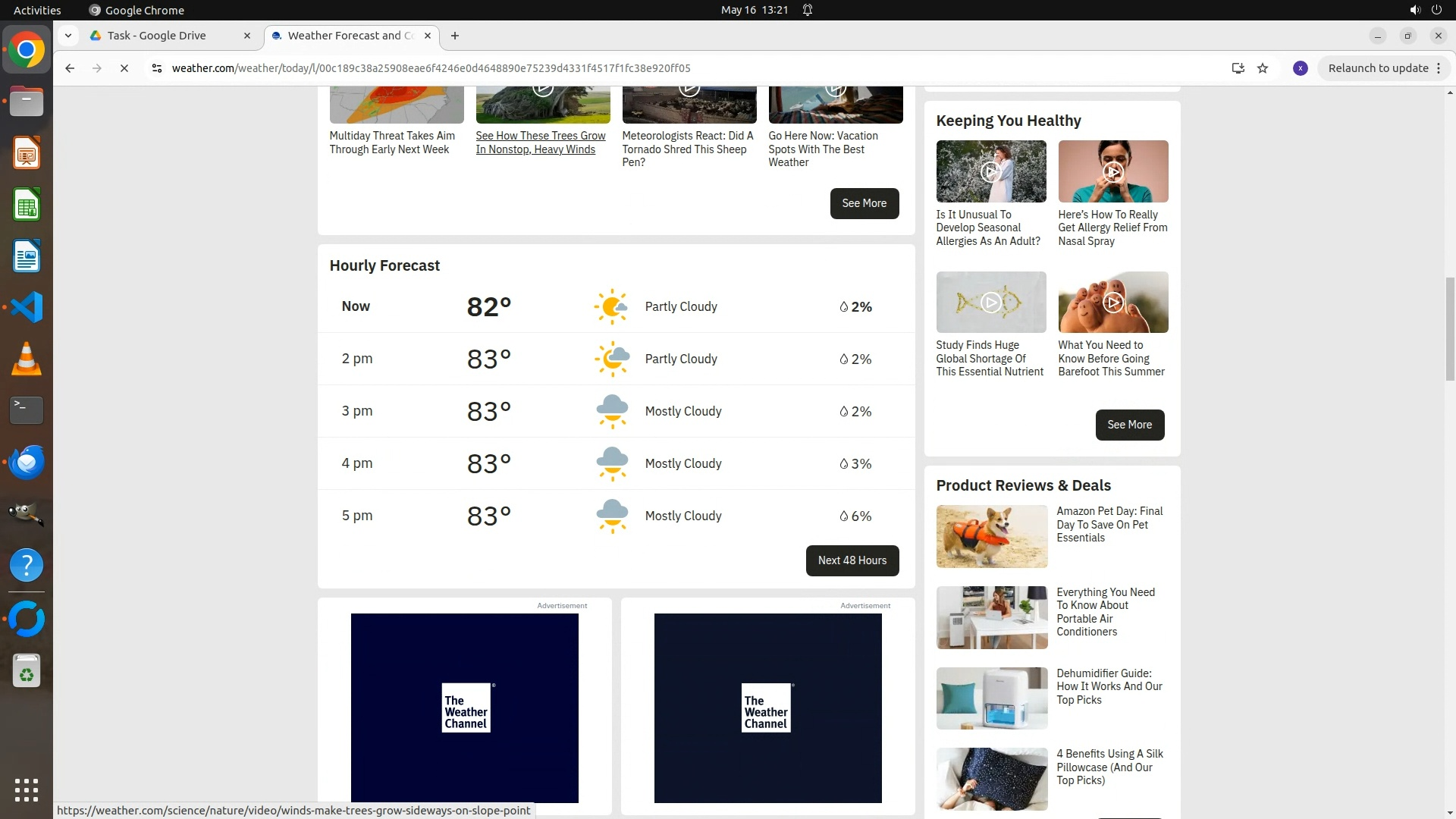Open site information icon beside URL
The height and width of the screenshot is (819, 1456).
pyautogui.click(x=157, y=68)
